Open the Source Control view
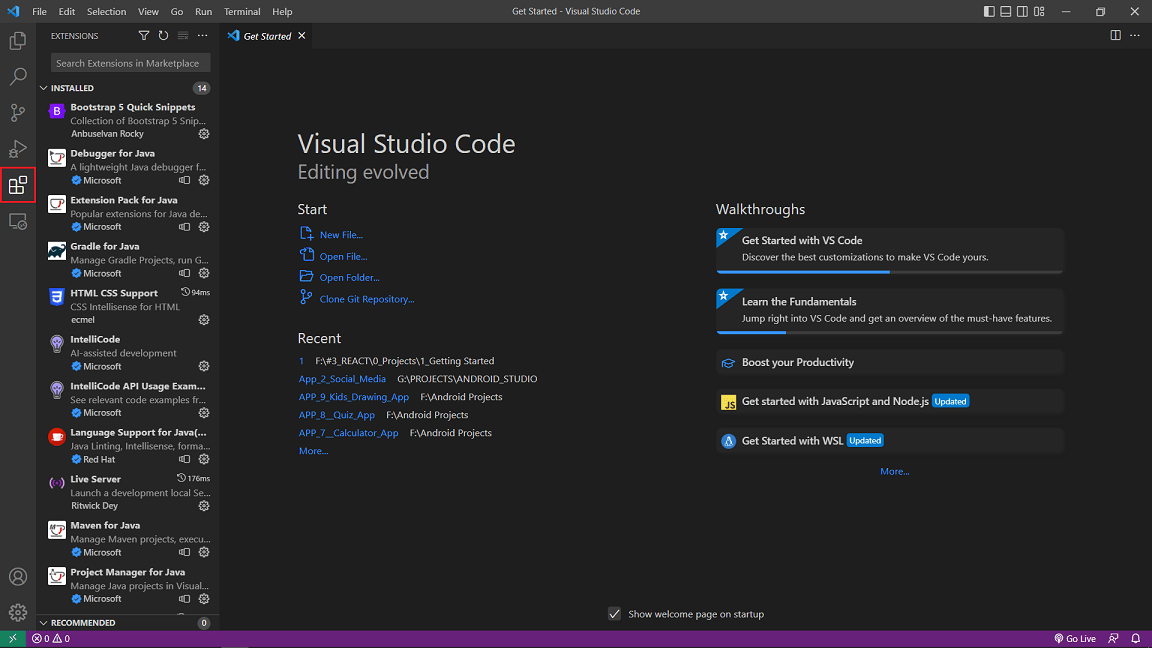The width and height of the screenshot is (1152, 648). pyautogui.click(x=18, y=112)
